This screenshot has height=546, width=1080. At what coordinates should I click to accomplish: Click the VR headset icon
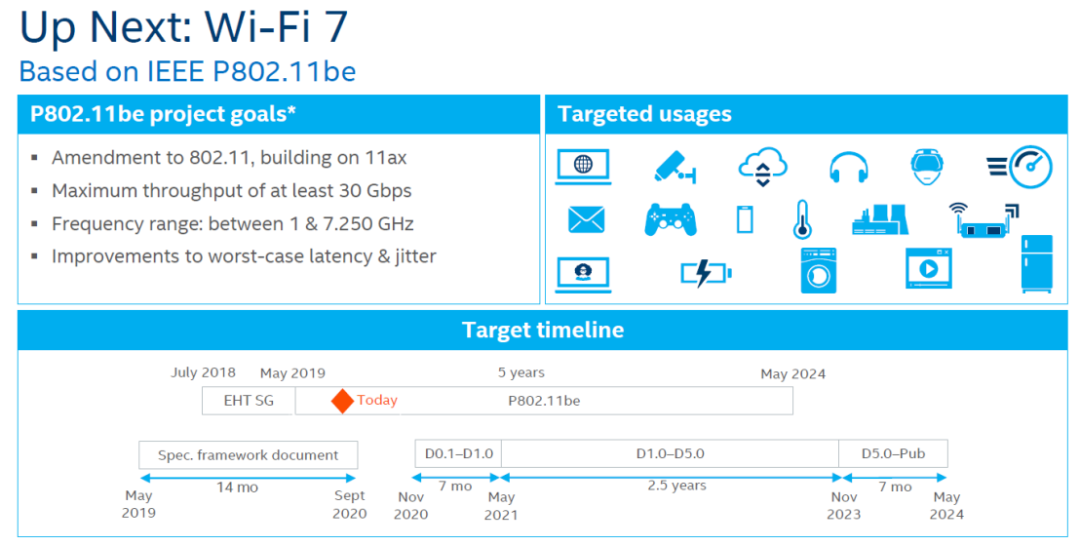coord(927,166)
